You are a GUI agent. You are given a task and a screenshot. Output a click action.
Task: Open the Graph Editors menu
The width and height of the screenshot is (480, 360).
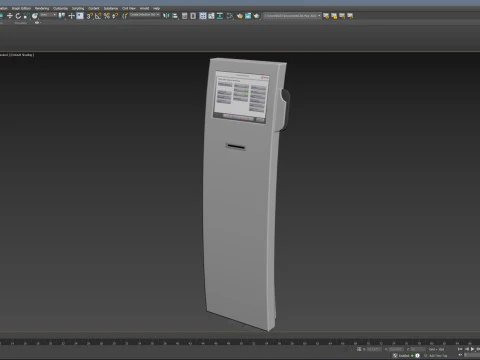pos(21,8)
